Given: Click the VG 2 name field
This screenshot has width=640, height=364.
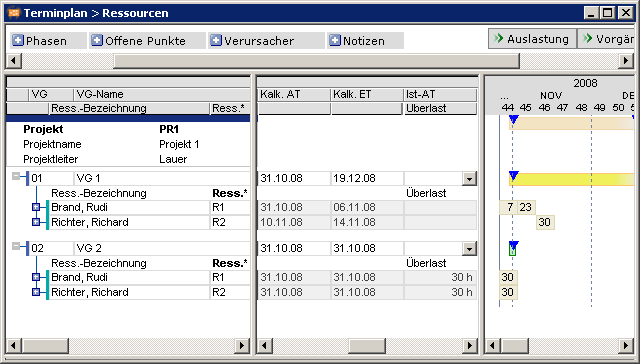Looking at the screenshot, I should 162,249.
